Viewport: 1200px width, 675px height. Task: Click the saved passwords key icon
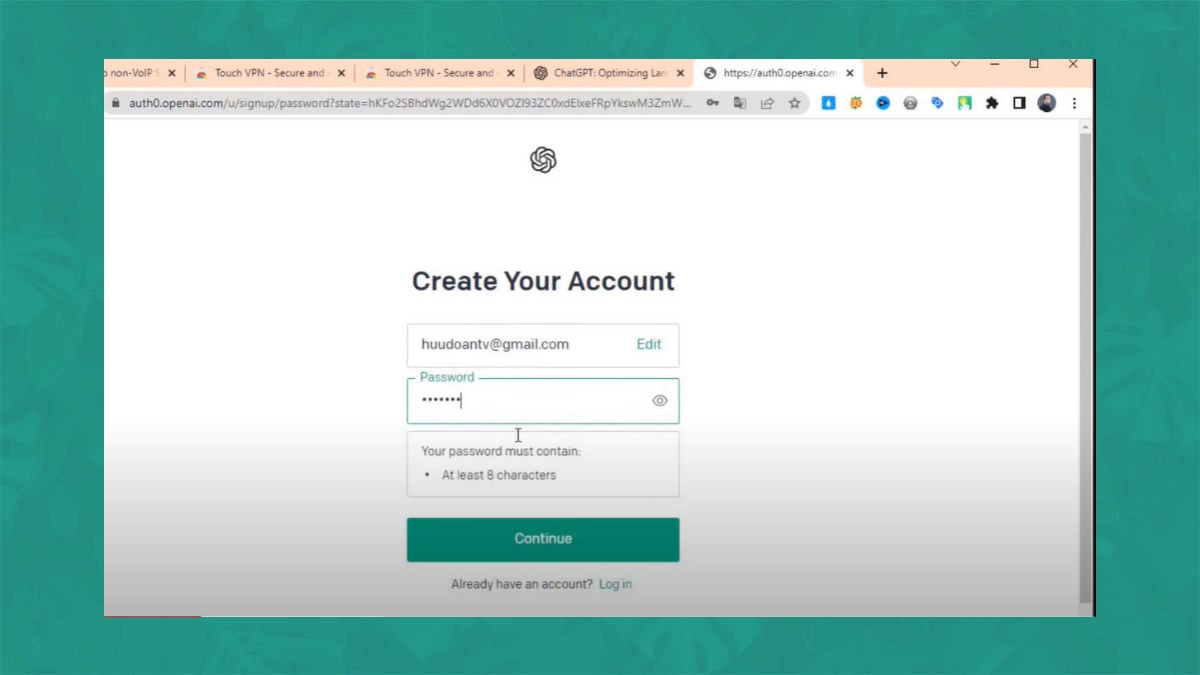(x=712, y=103)
